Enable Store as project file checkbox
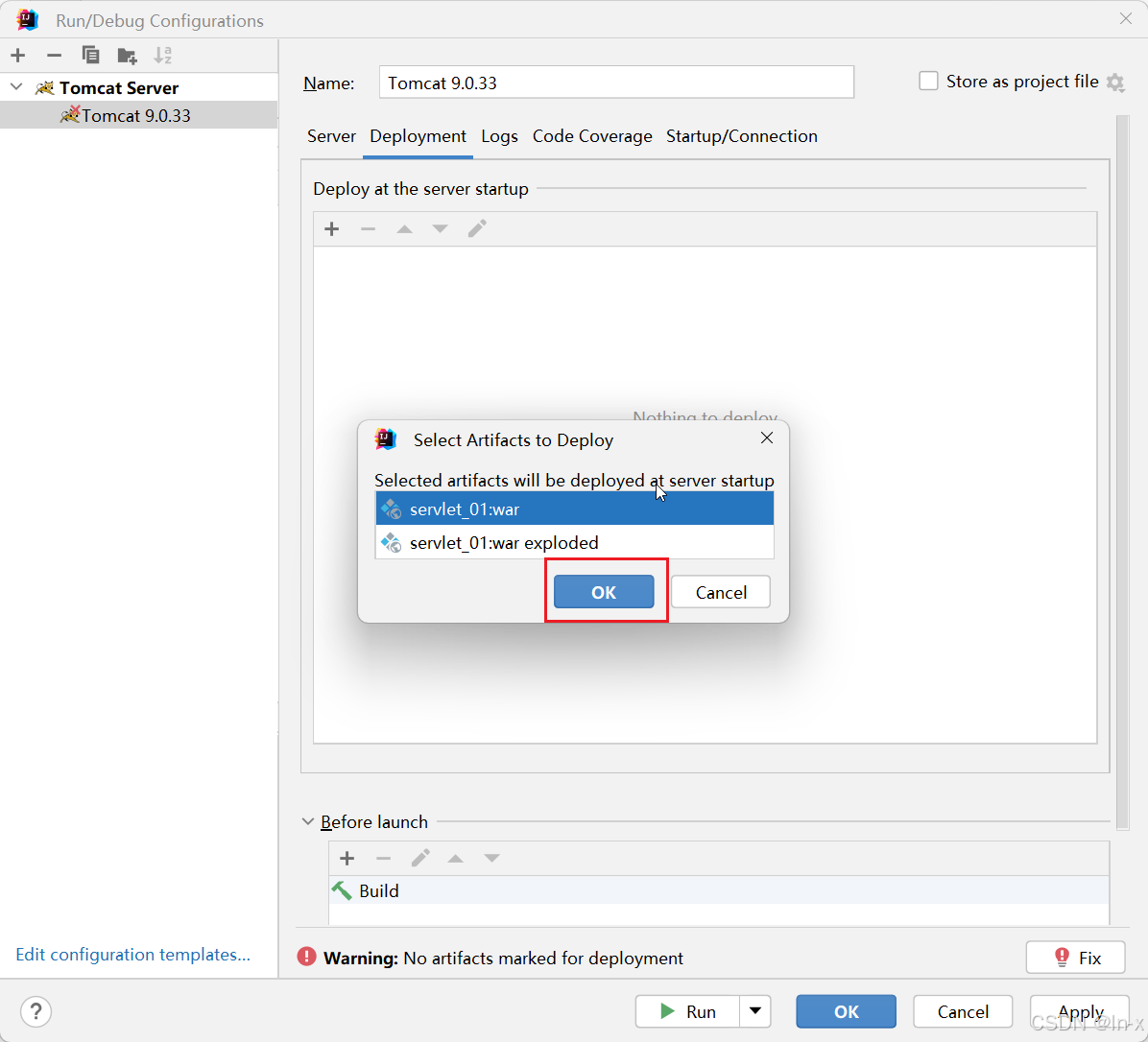The height and width of the screenshot is (1042, 1148). point(928,82)
